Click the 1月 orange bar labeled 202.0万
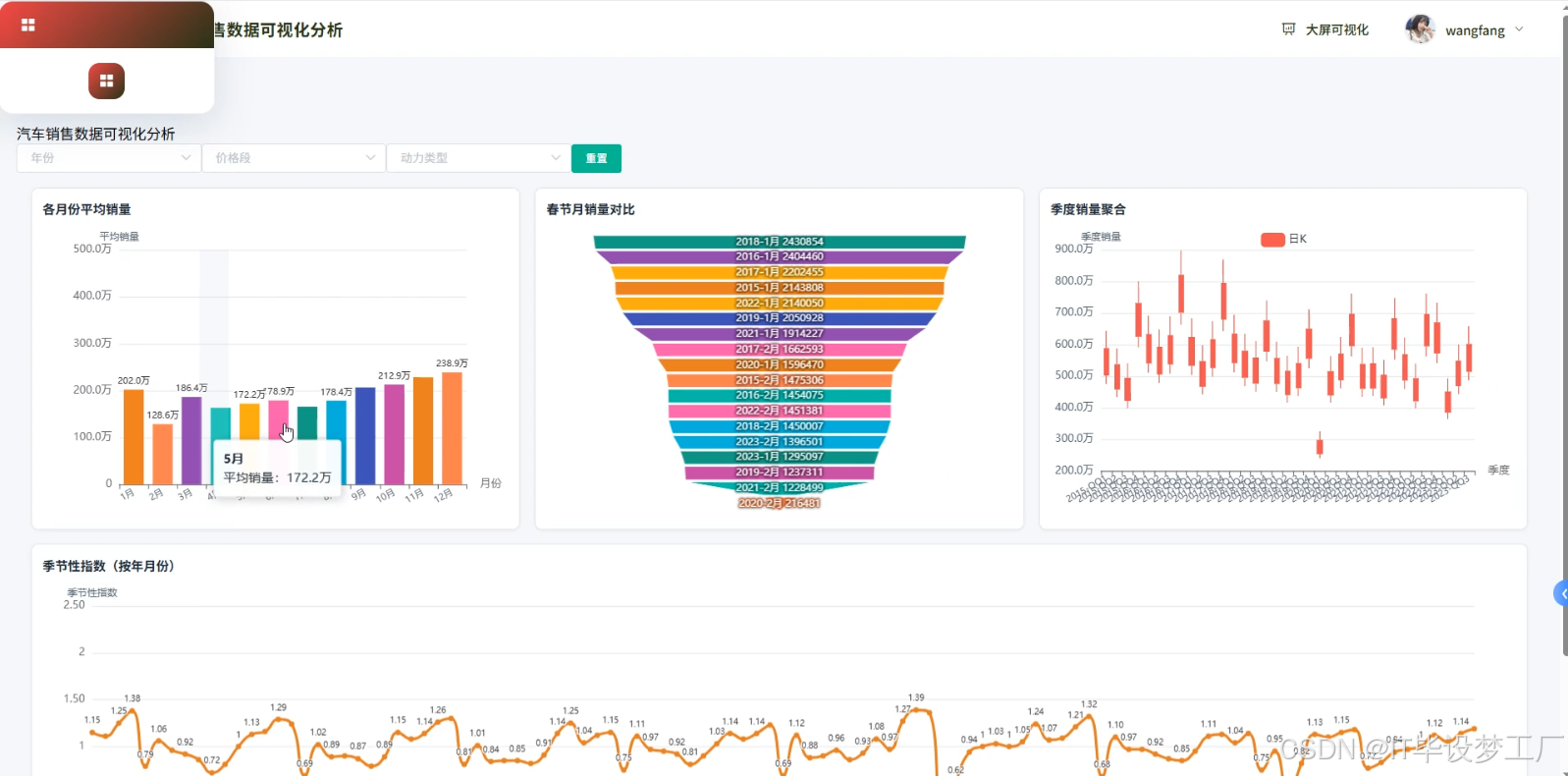The height and width of the screenshot is (776, 1568). click(x=134, y=437)
